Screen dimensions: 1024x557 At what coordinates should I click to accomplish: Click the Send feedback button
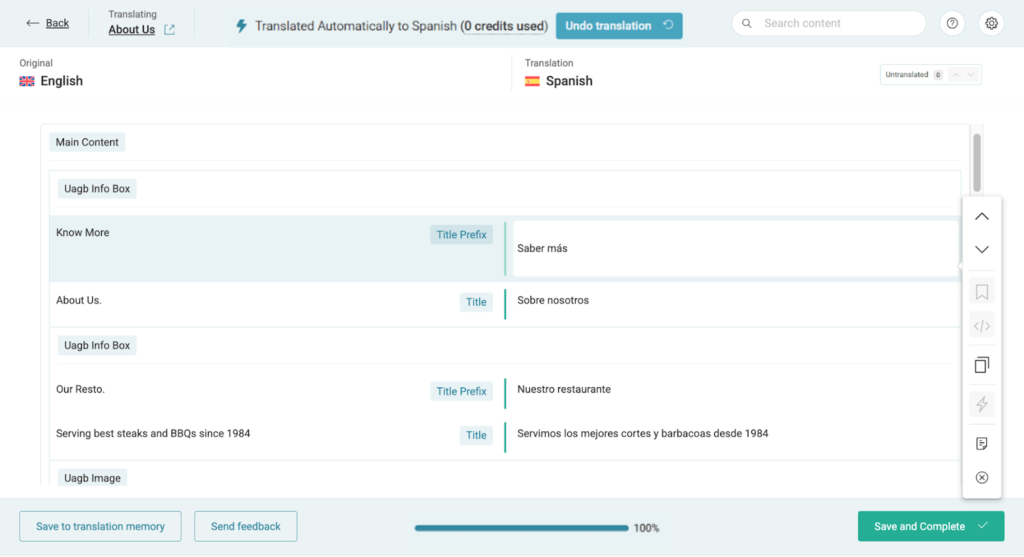click(x=245, y=526)
